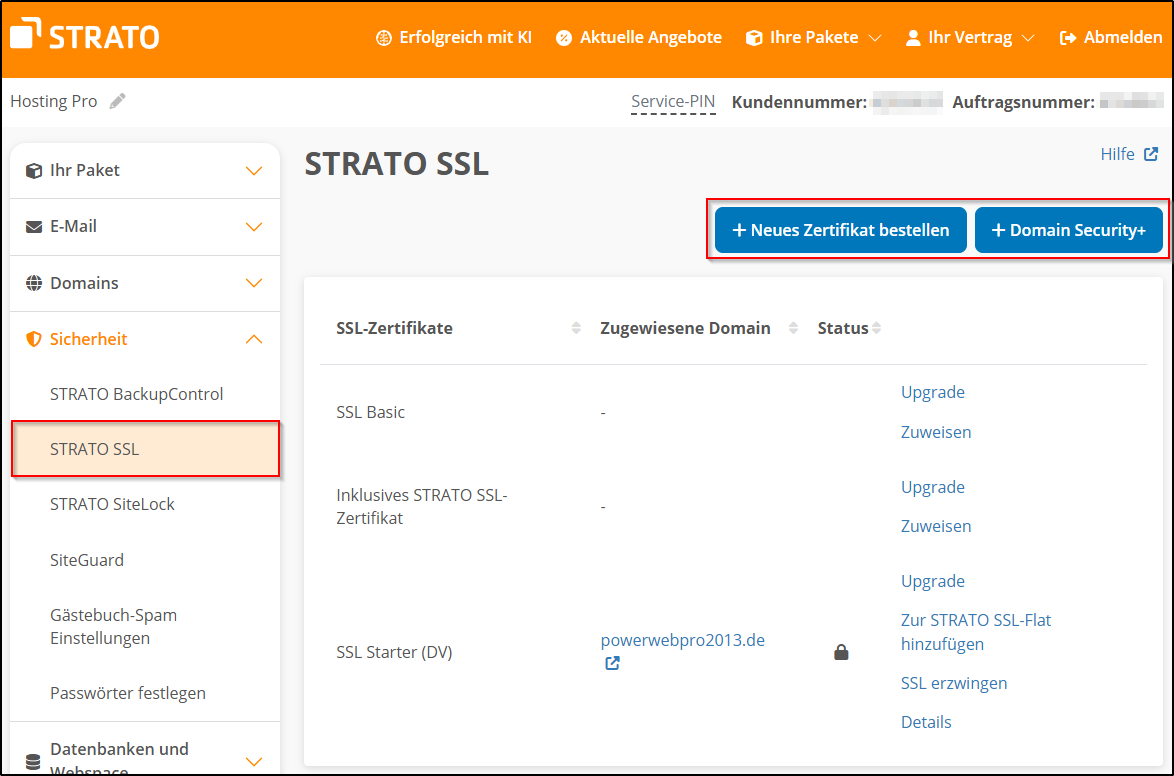
Task: Click the Abmelden logout arrow icon
Action: (1068, 38)
